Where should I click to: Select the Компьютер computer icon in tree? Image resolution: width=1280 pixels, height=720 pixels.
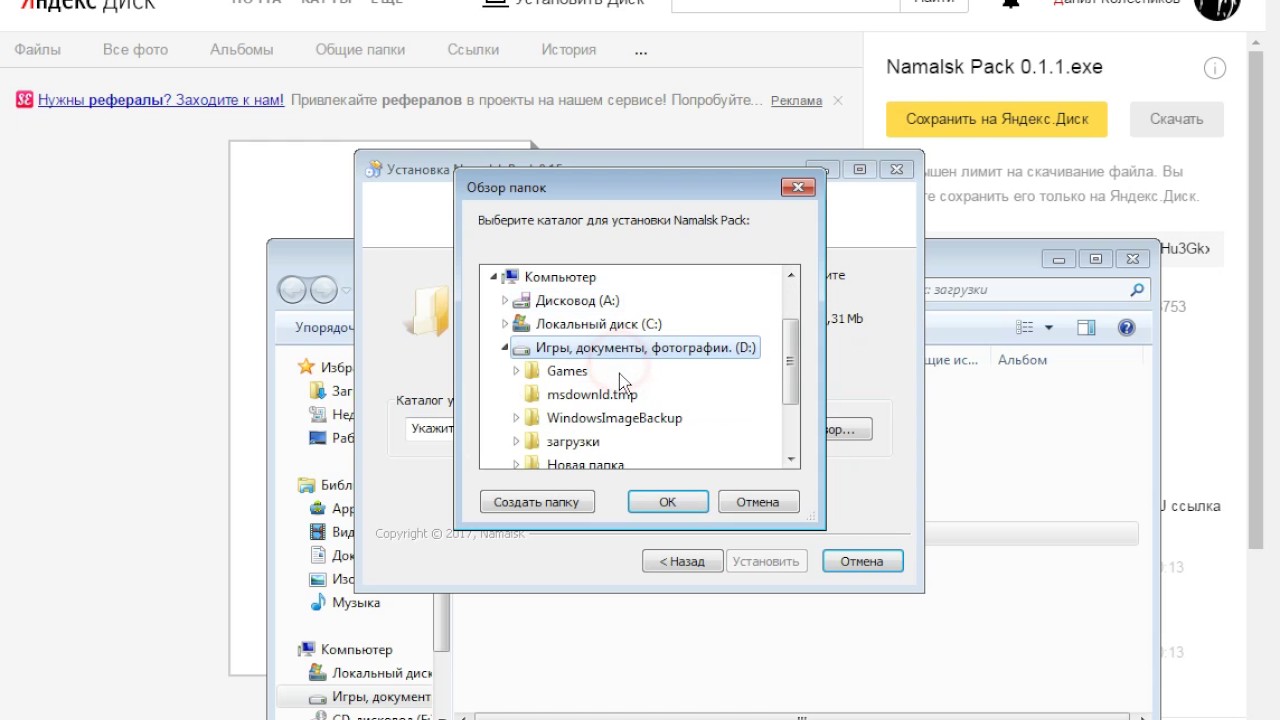[x=511, y=277]
